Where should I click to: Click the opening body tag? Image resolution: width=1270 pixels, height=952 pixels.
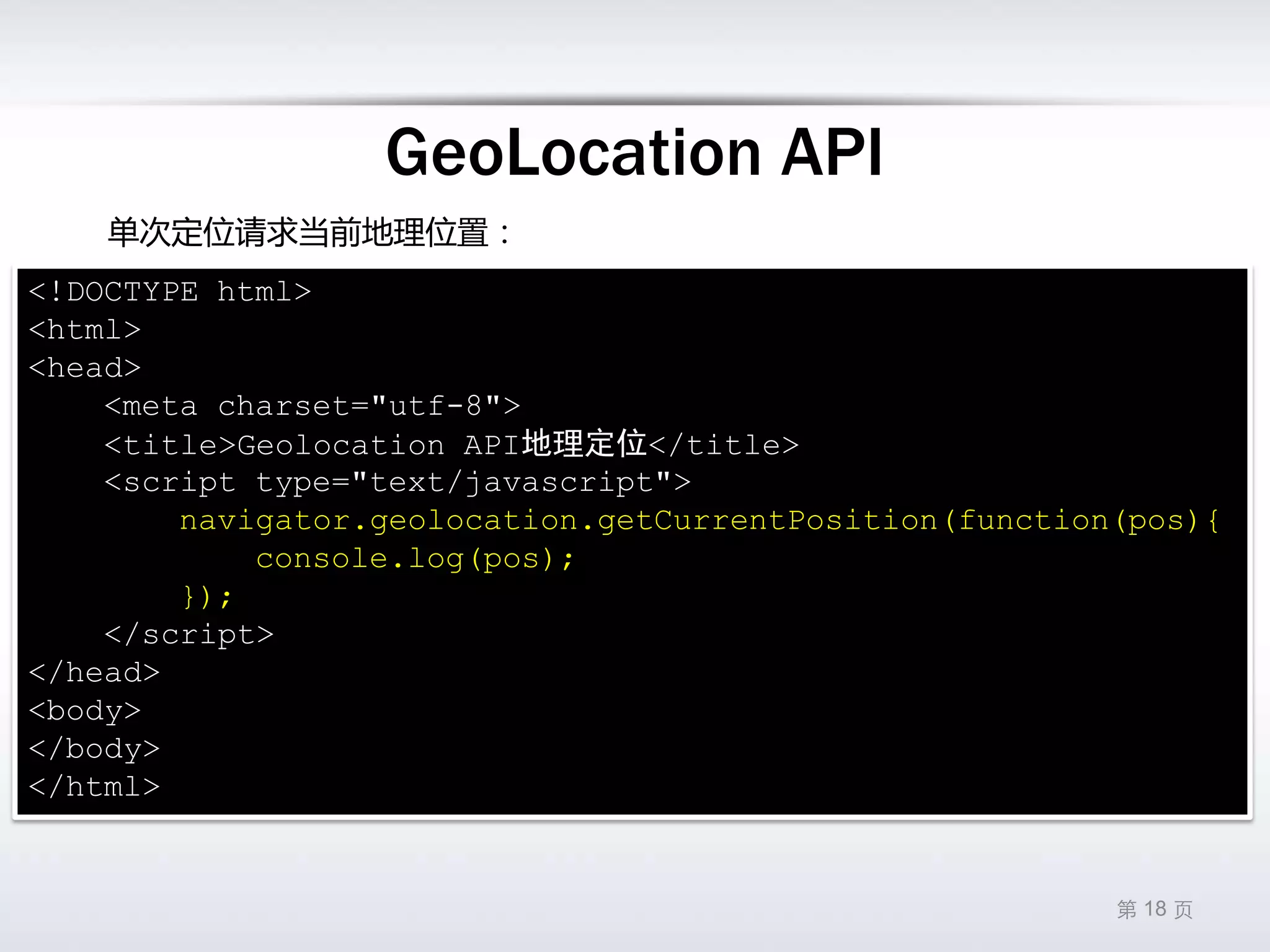click(x=85, y=711)
